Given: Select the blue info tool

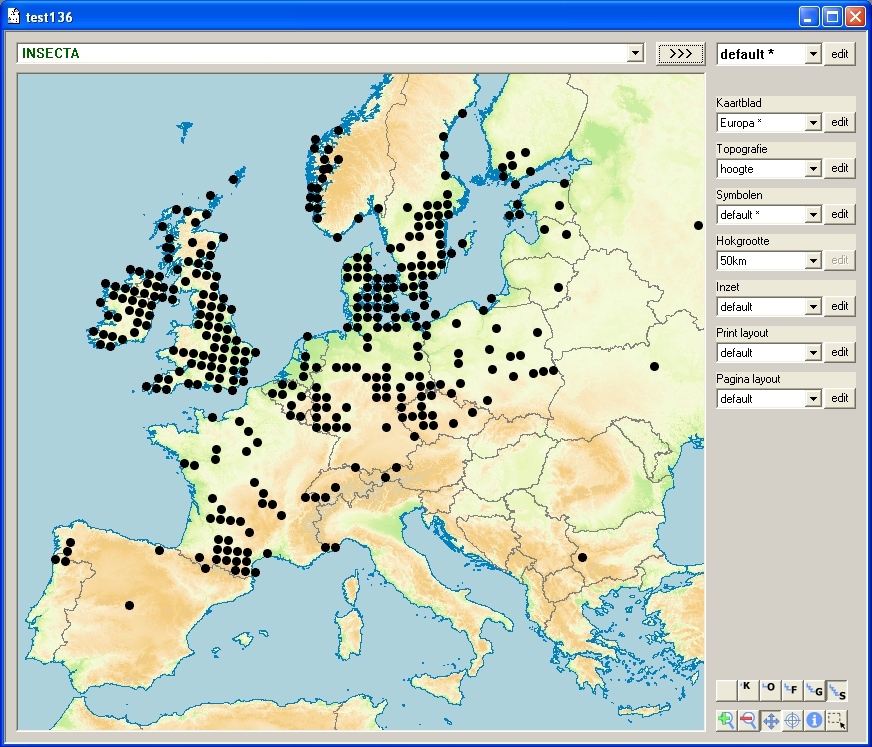Looking at the screenshot, I should [814, 719].
